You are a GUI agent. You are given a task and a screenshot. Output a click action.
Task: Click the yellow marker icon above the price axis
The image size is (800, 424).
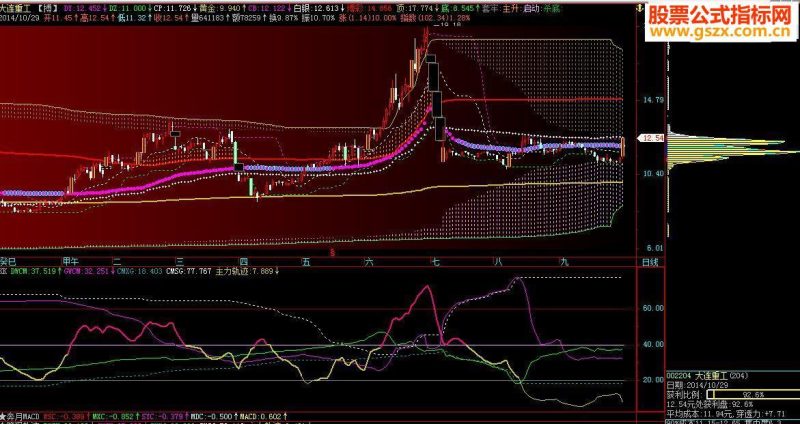[638, 8]
